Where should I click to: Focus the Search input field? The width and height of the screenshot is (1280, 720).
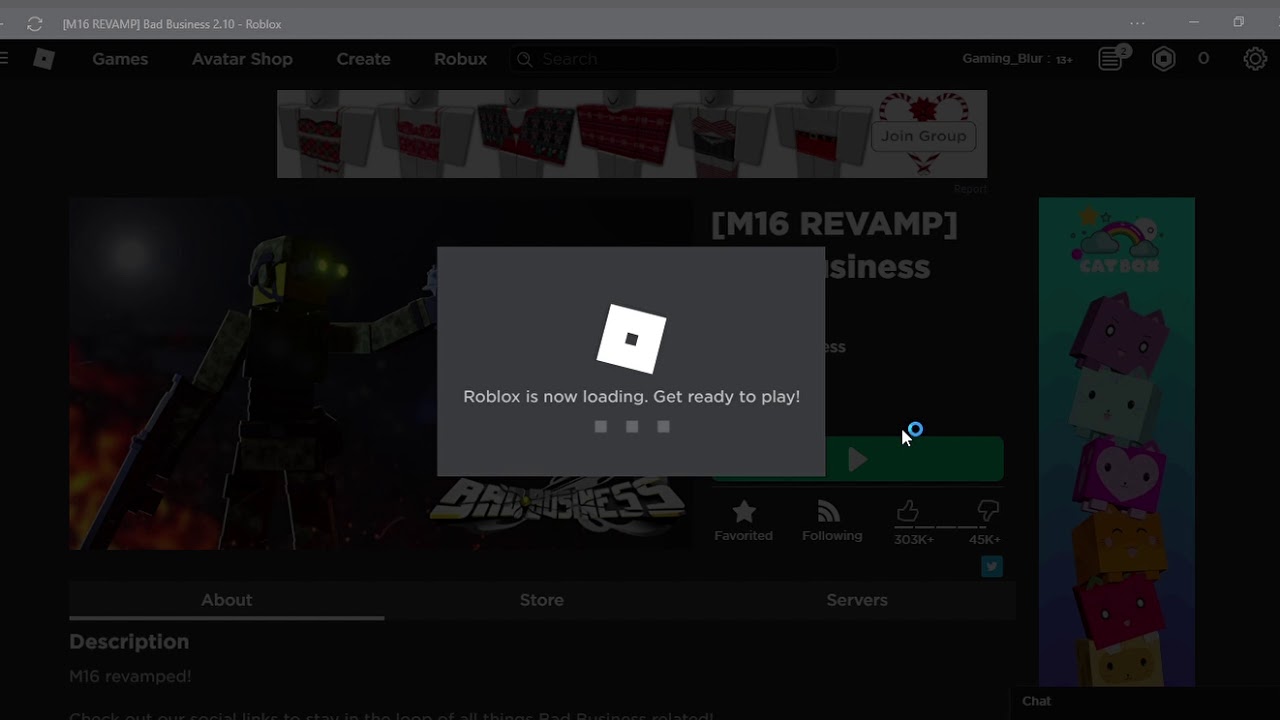click(673, 59)
